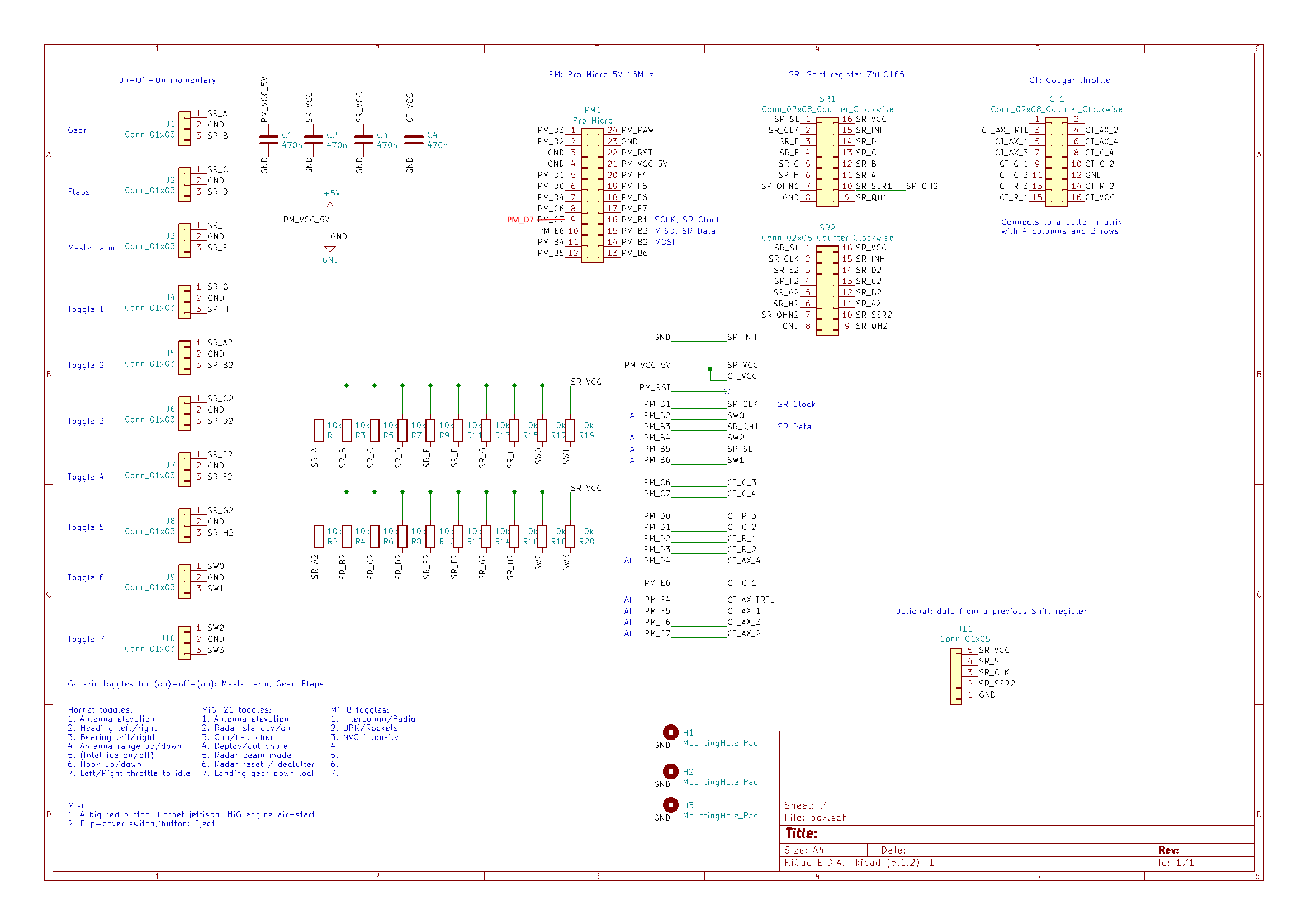Select the CT1 Cougar throttle connector body

click(1057, 162)
